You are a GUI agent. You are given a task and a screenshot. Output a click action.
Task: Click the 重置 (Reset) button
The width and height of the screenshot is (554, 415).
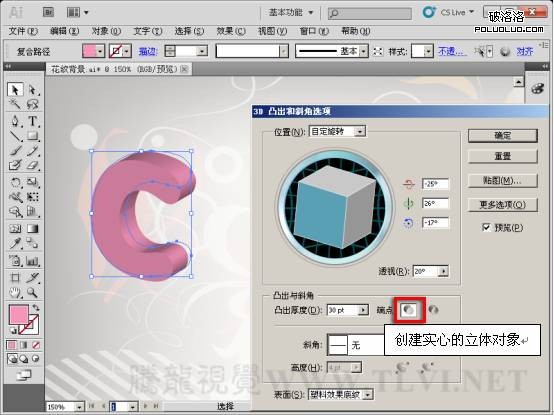(x=502, y=156)
